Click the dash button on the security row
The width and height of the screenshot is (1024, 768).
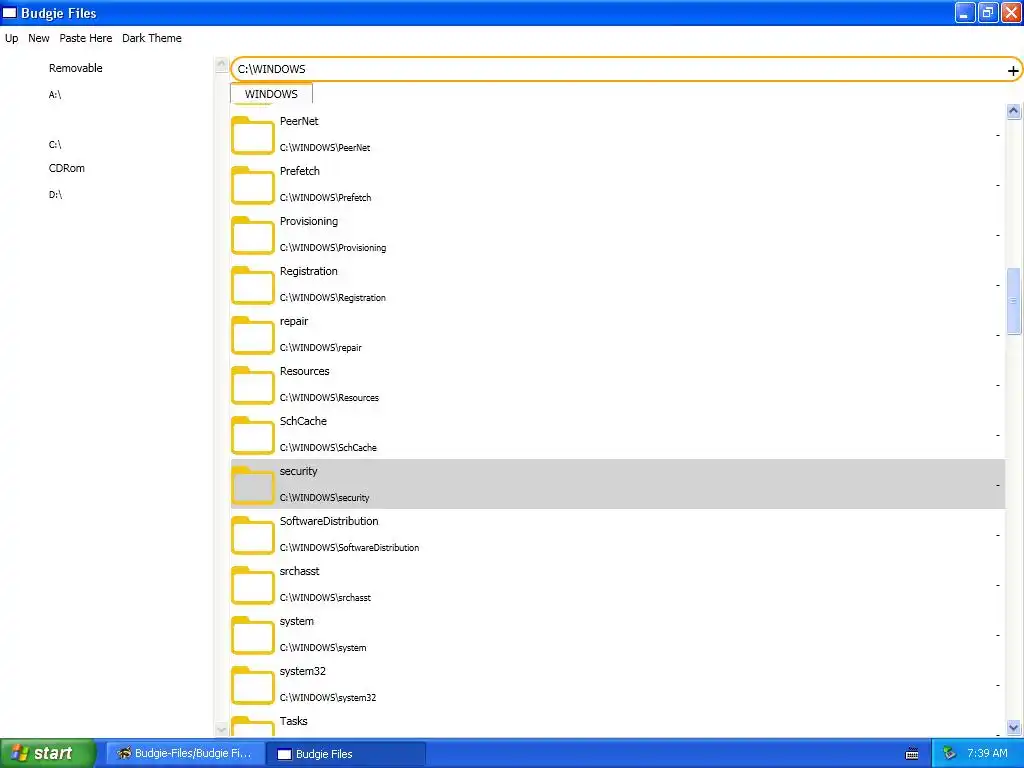(x=998, y=485)
